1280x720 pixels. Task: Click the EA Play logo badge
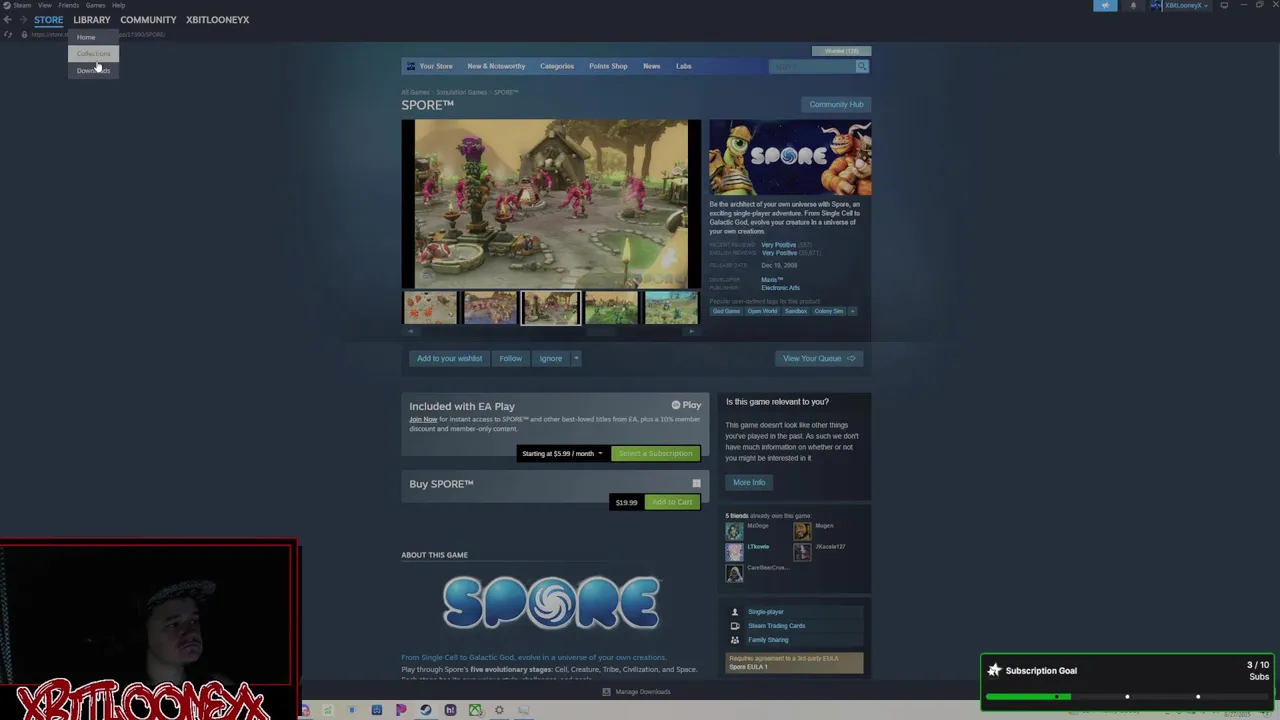click(686, 405)
